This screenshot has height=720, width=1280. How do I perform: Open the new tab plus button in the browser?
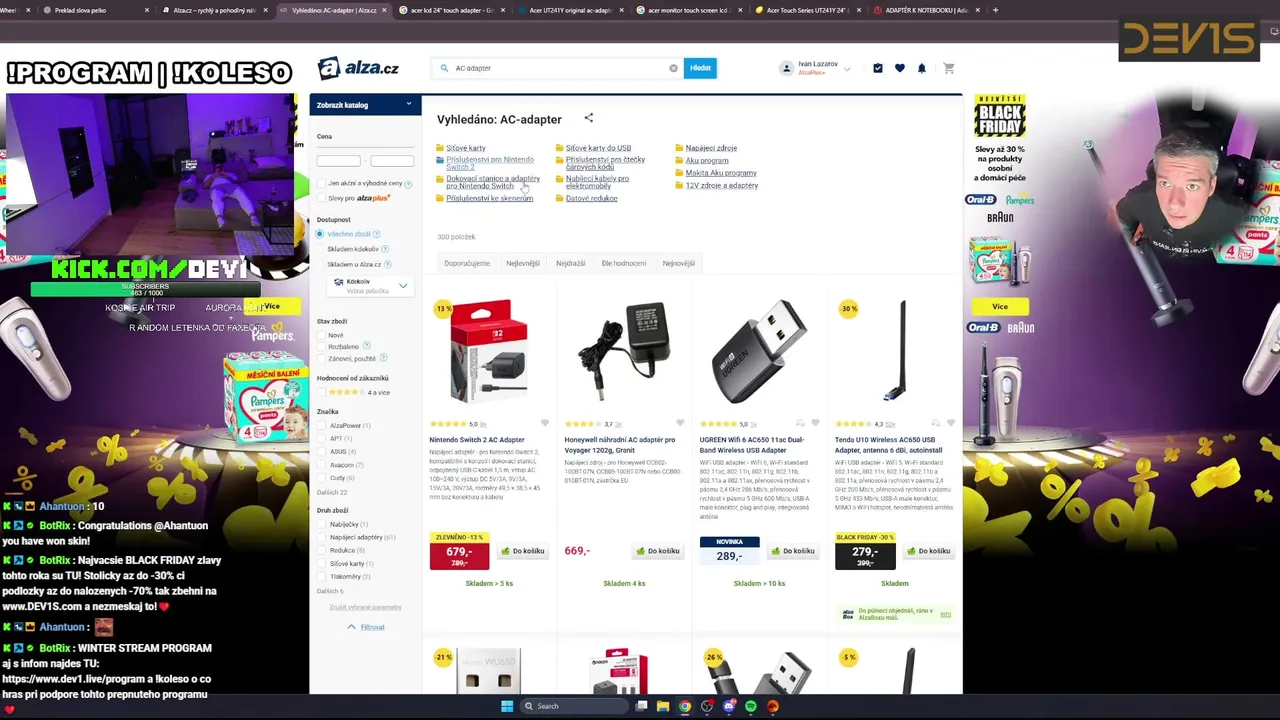995,10
